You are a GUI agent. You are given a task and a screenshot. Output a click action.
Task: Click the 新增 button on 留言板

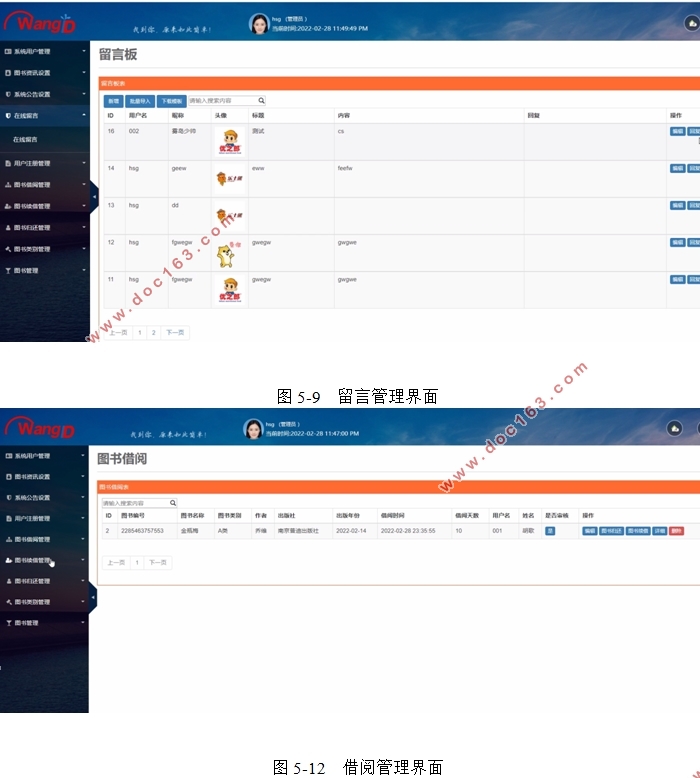click(114, 101)
